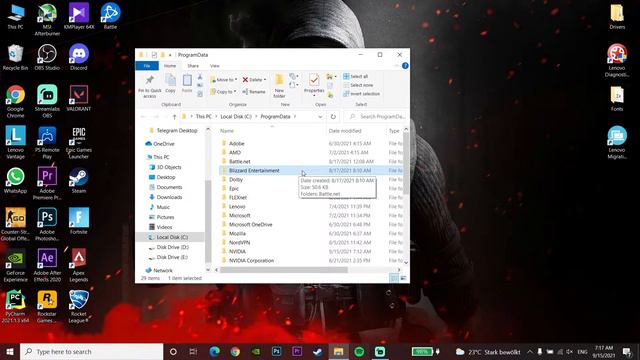Open Lenovo Vantage desktop icon
Screen dimensions: 640x360
[15, 142]
